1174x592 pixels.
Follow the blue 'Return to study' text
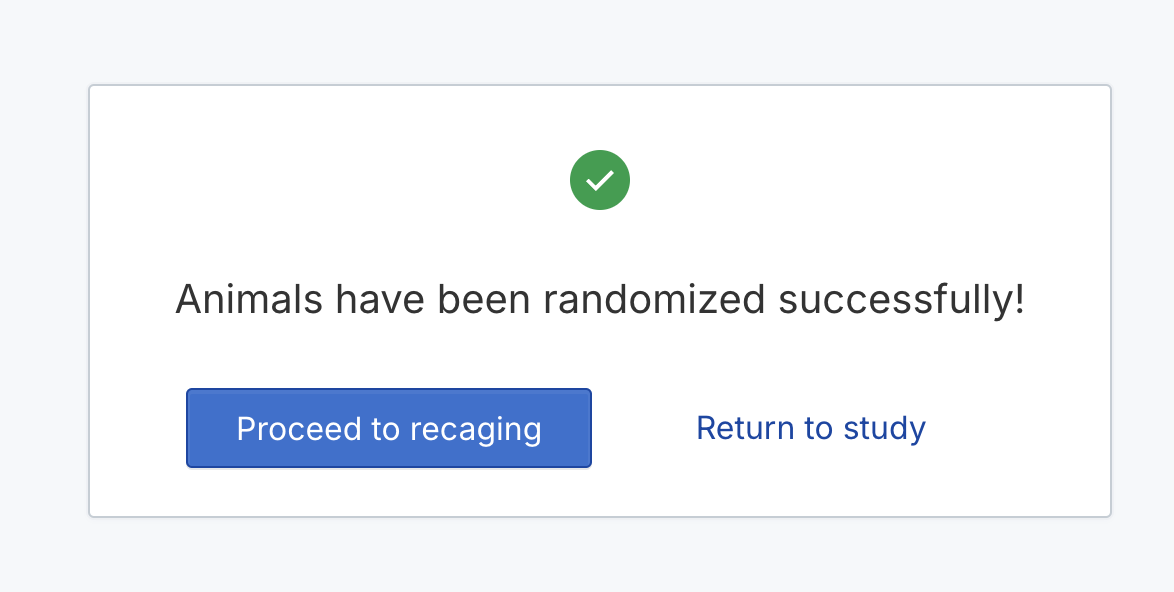[x=811, y=428]
